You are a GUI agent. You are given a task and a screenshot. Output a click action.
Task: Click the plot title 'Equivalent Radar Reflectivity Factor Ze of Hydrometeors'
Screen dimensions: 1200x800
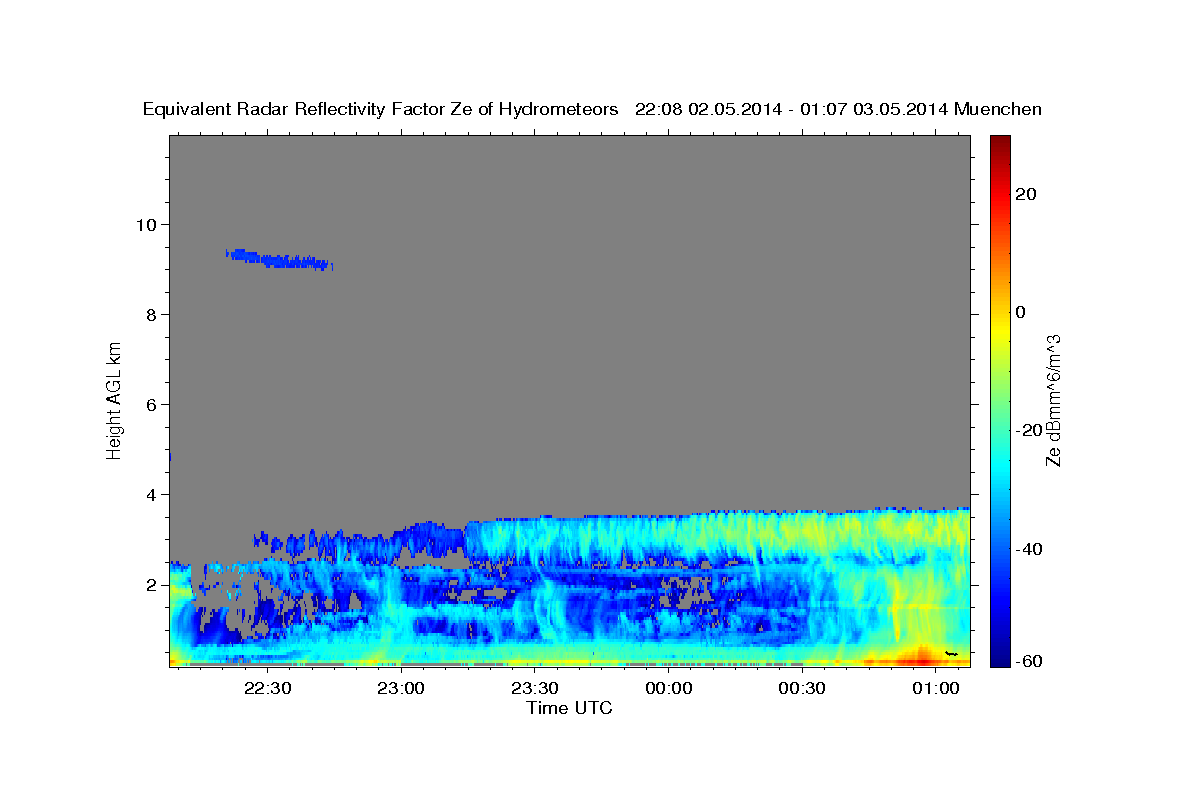click(381, 110)
